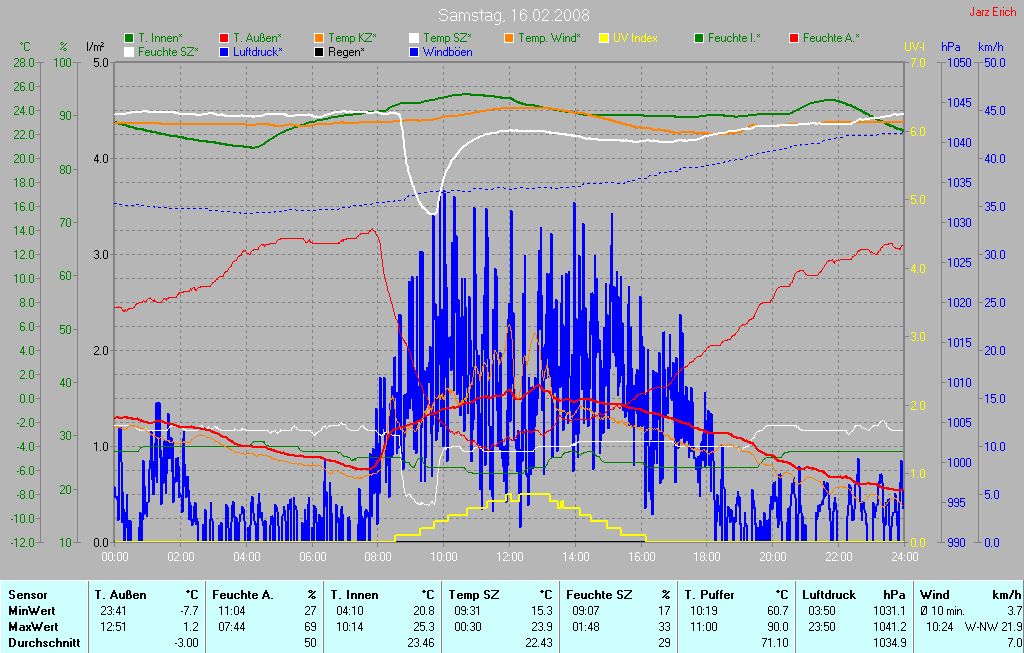Click the chart title Samstag, 16.02.2008
Image resolution: width=1024 pixels, height=653 pixels.
click(x=513, y=15)
